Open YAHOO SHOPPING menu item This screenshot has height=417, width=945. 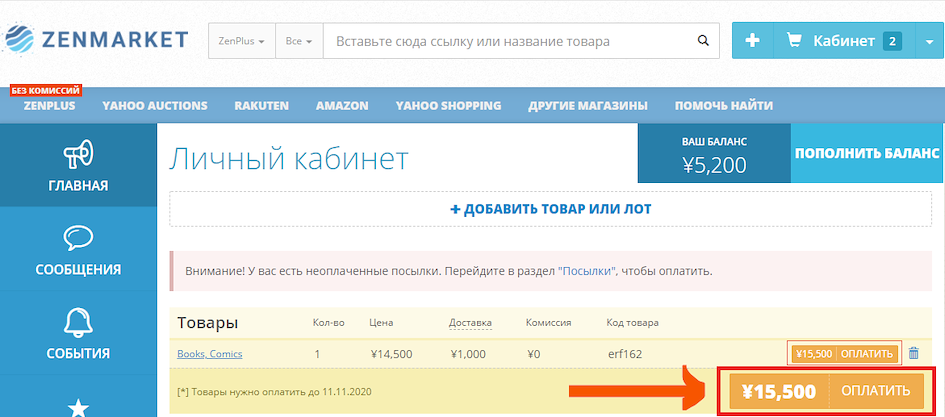pos(448,105)
